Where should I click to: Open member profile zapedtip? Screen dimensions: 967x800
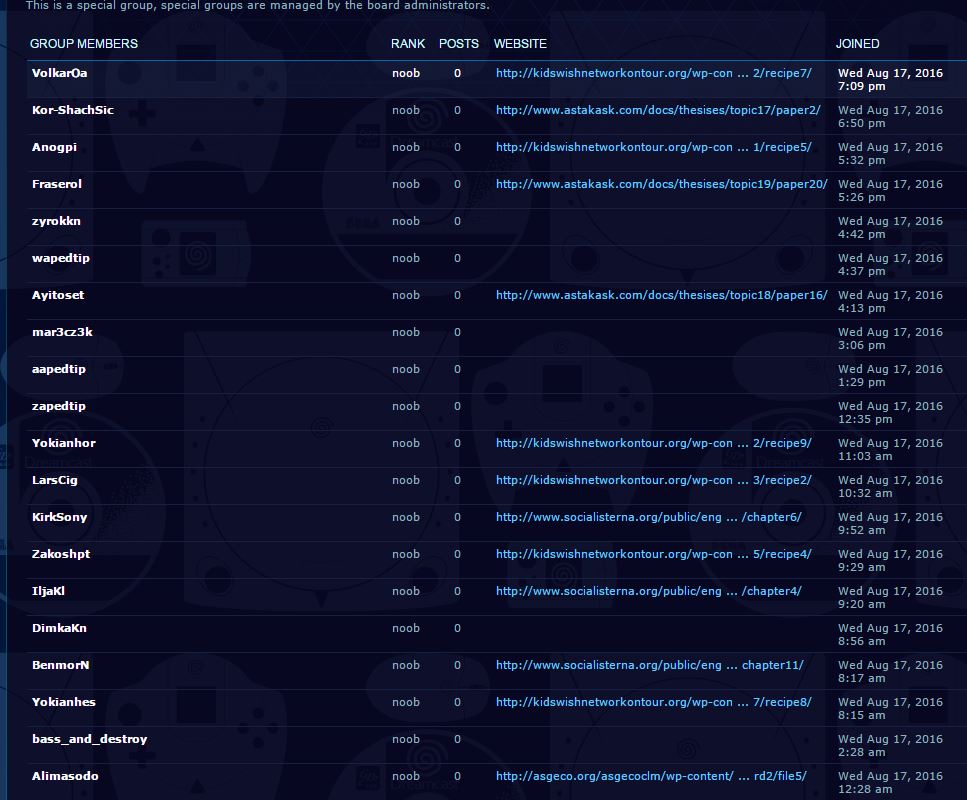click(x=59, y=406)
